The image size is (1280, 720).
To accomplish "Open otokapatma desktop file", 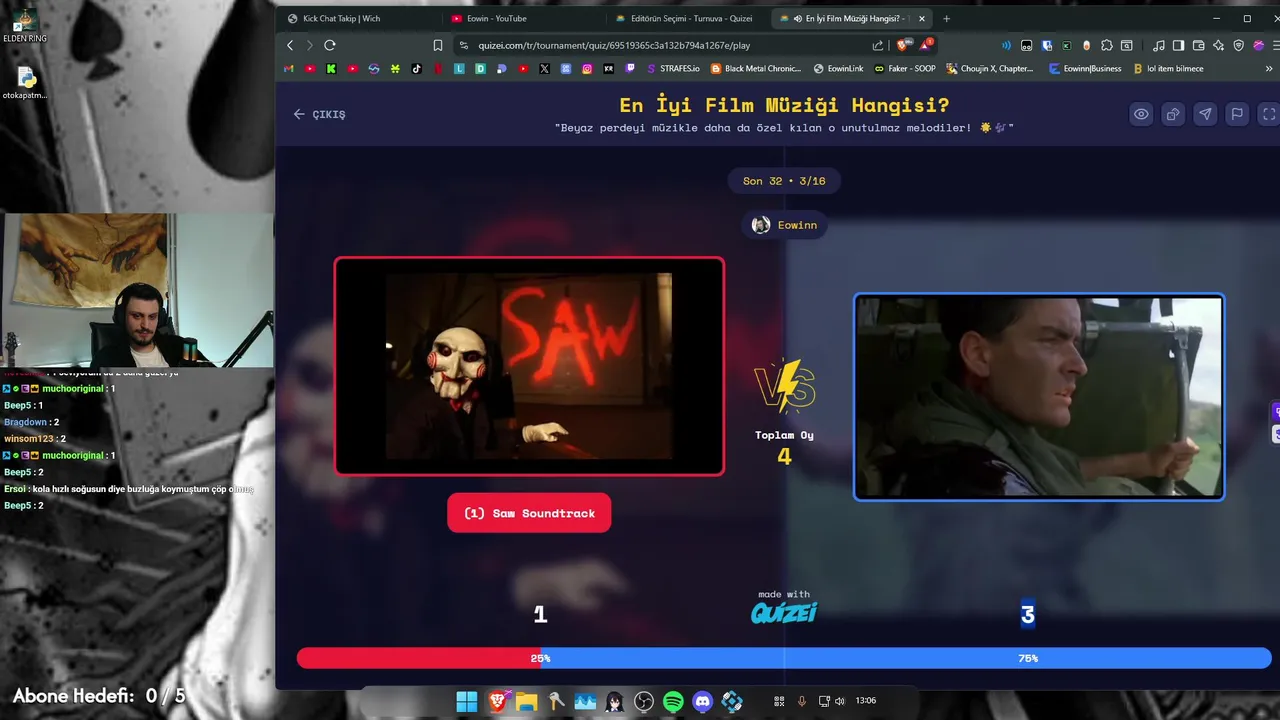I will coord(25,84).
